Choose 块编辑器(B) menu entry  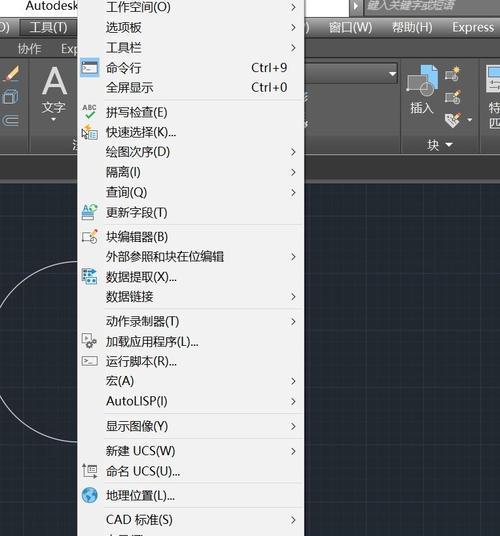pyautogui.click(x=191, y=237)
